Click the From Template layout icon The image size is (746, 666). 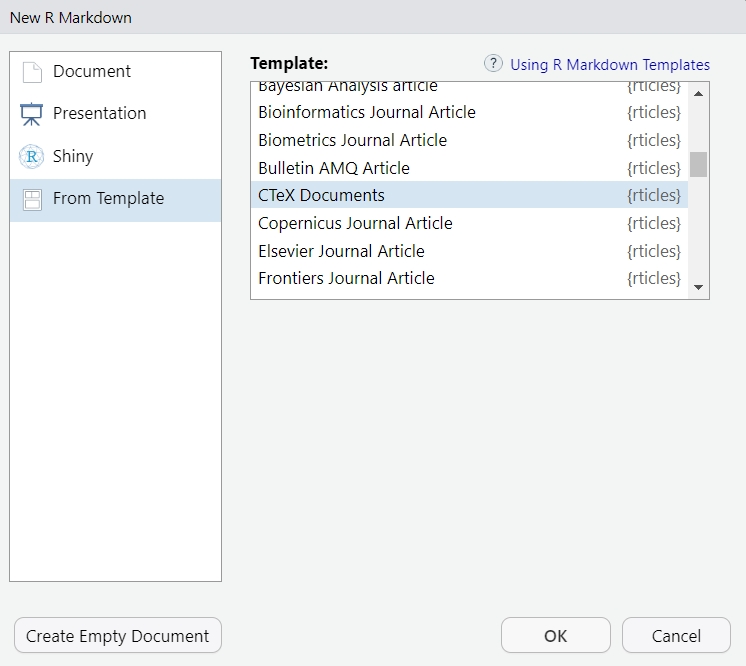point(32,200)
